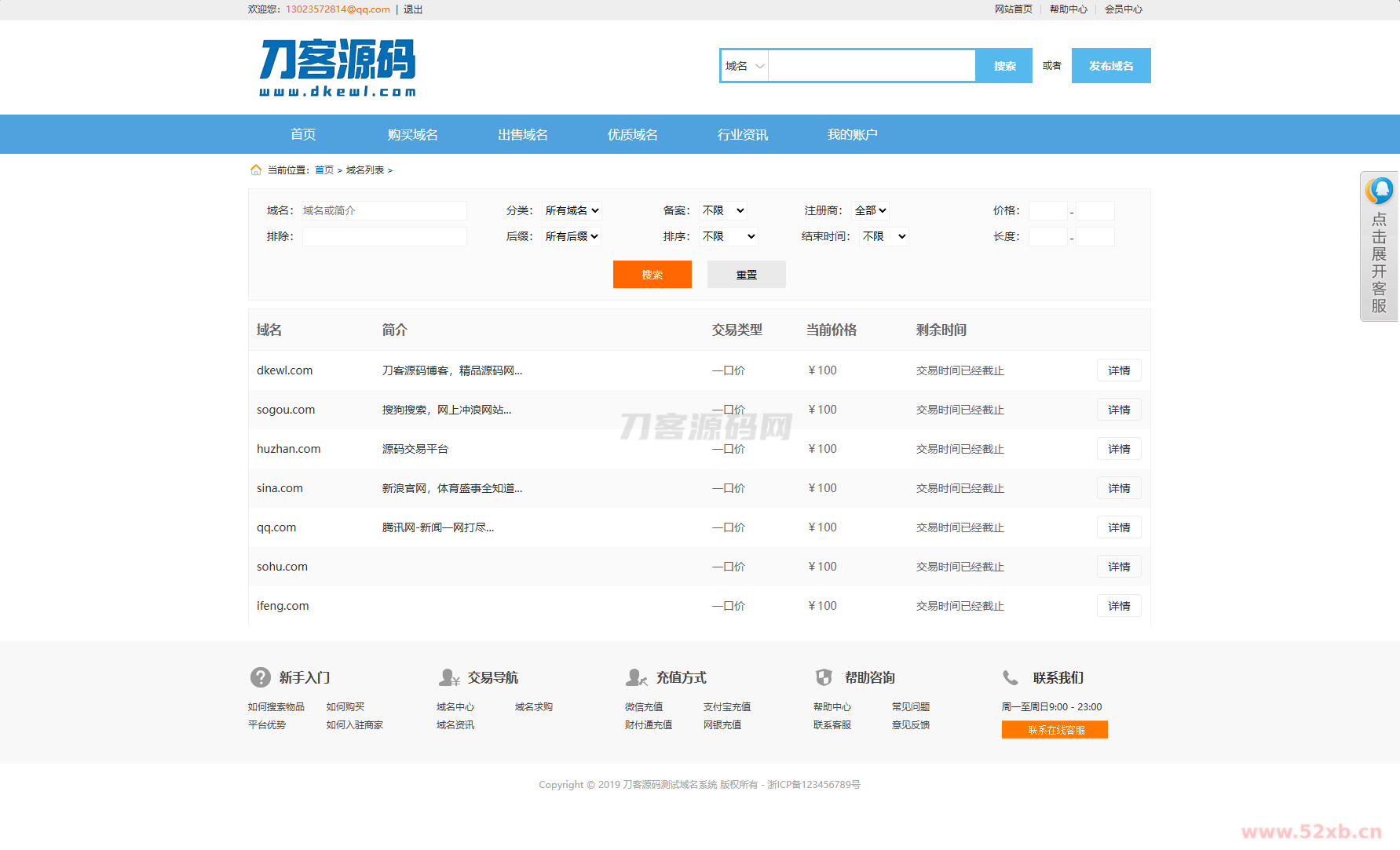The width and height of the screenshot is (1400, 850).
Task: Click the phone icon beside 联系我们
Action: pos(1011,677)
